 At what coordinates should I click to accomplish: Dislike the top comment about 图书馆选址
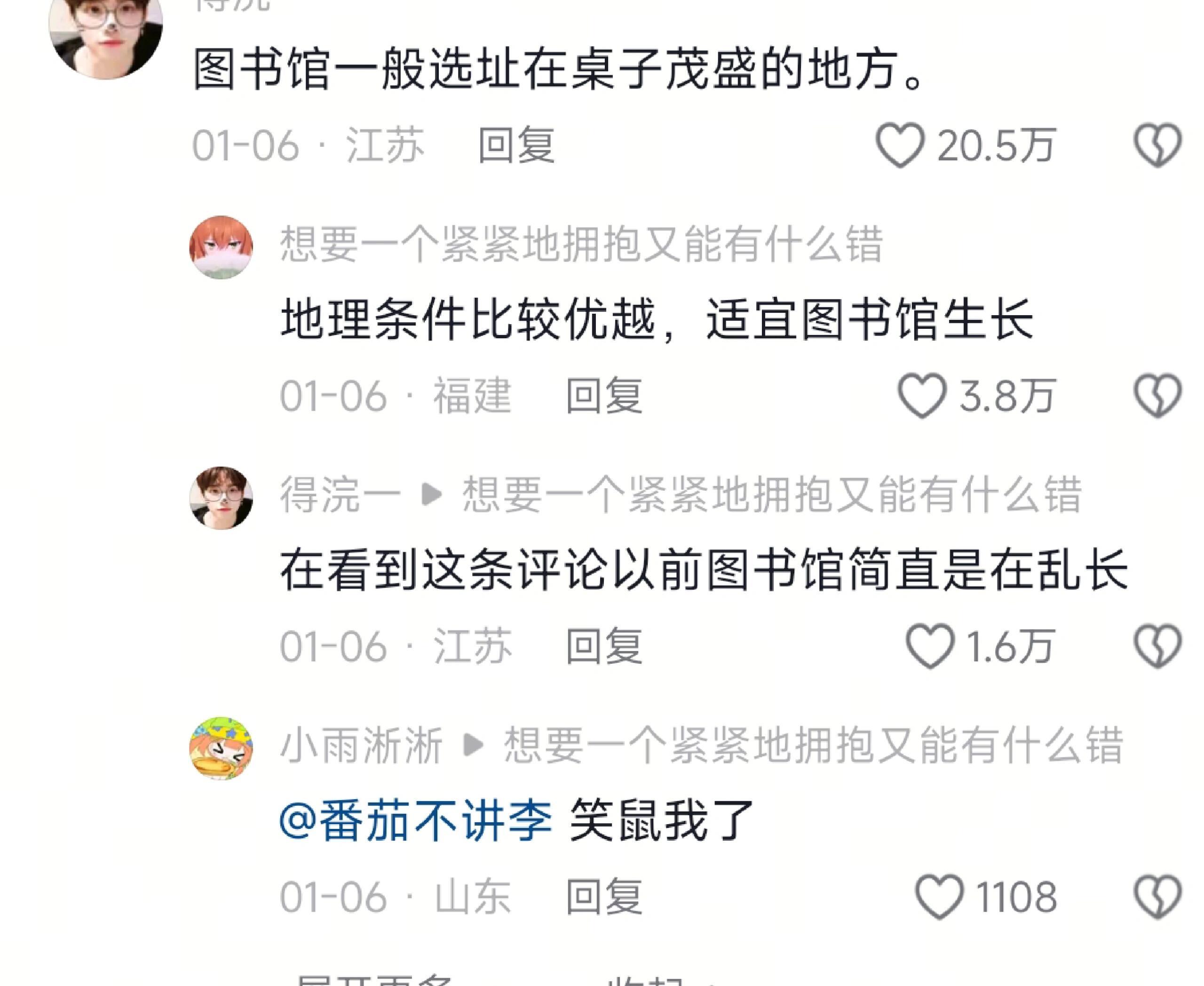pyautogui.click(x=1158, y=145)
